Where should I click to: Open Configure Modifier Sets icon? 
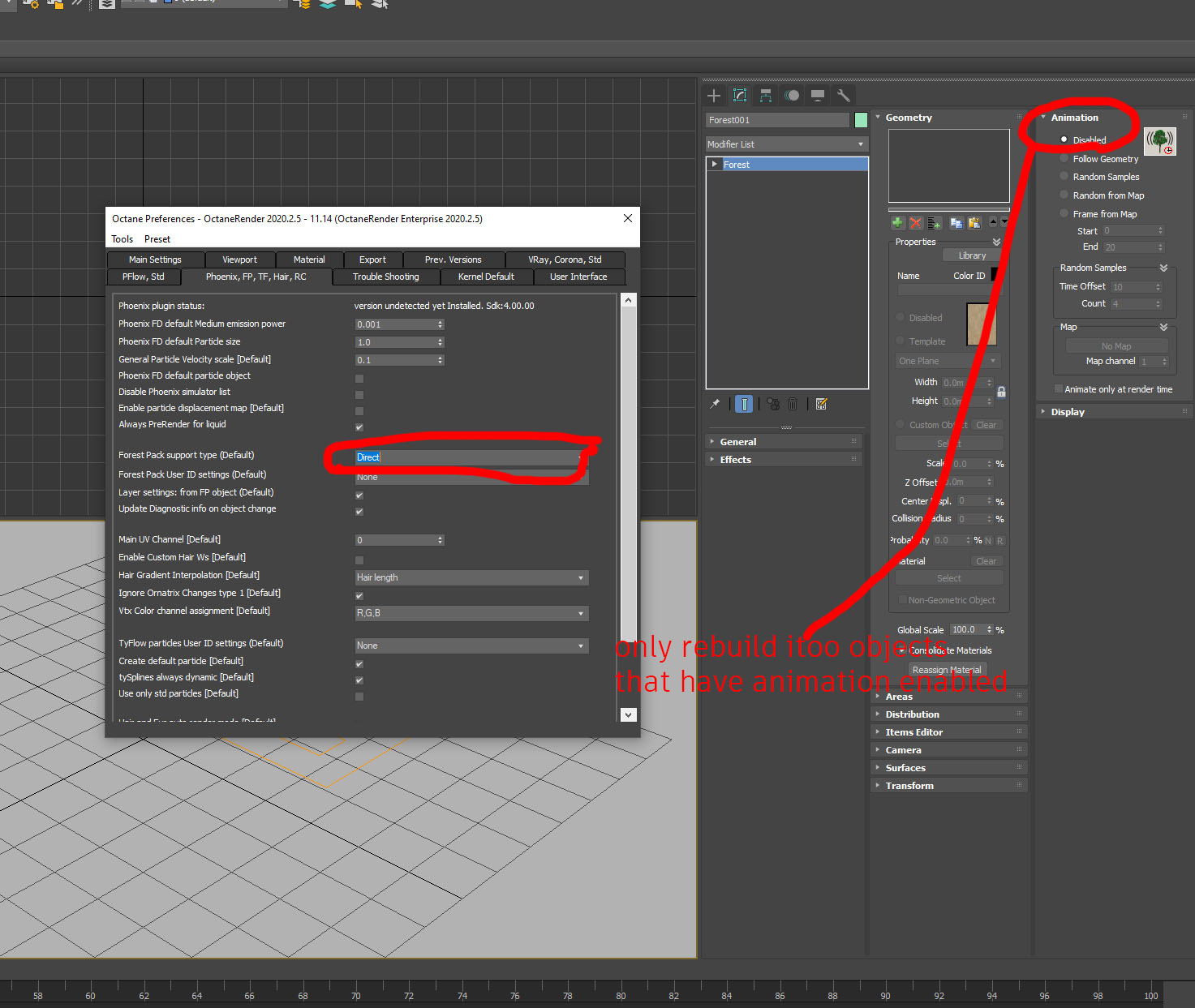click(821, 404)
